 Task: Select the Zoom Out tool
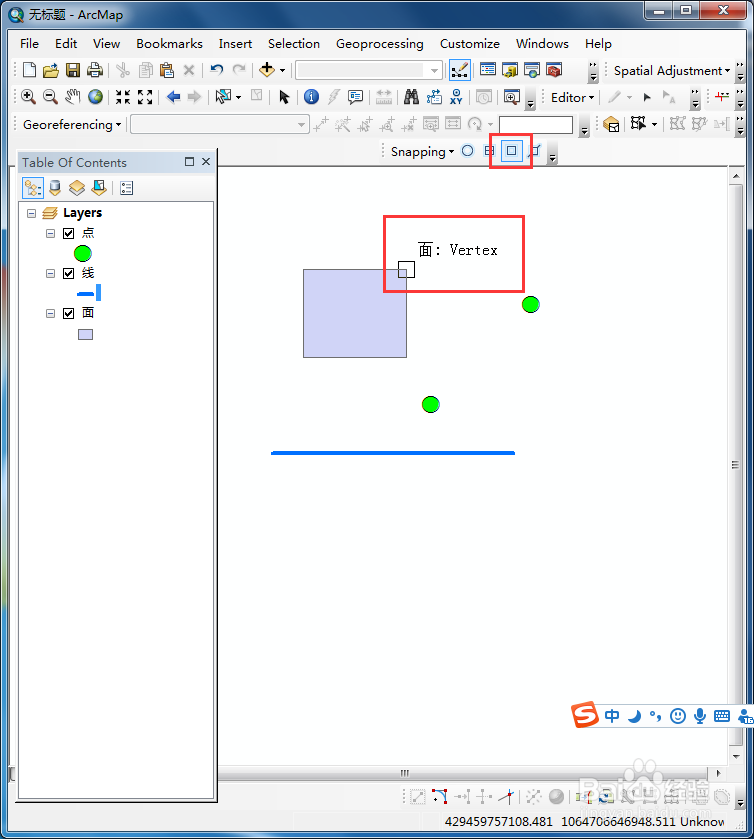click(x=50, y=97)
